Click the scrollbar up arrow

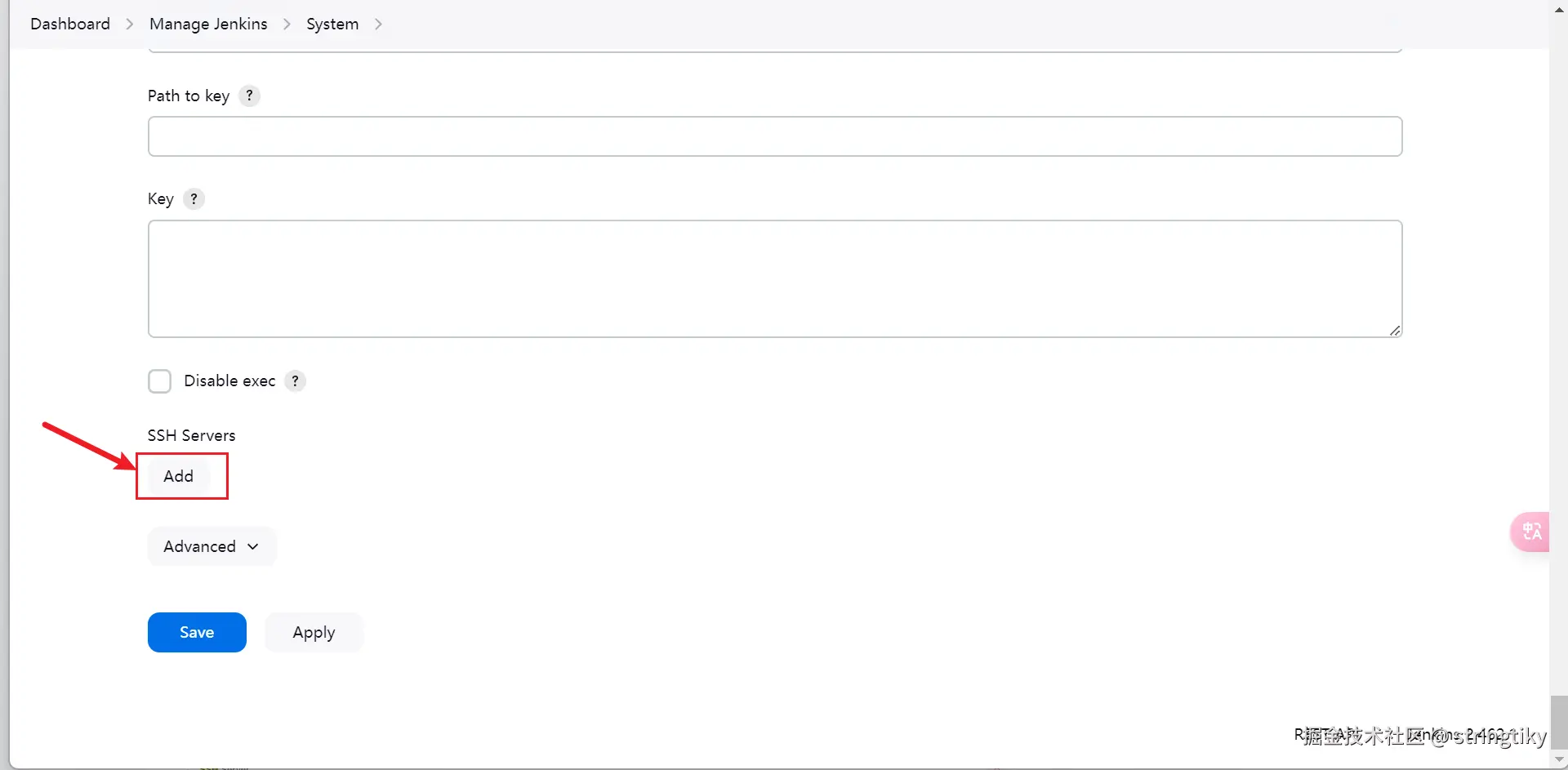[1558, 9]
